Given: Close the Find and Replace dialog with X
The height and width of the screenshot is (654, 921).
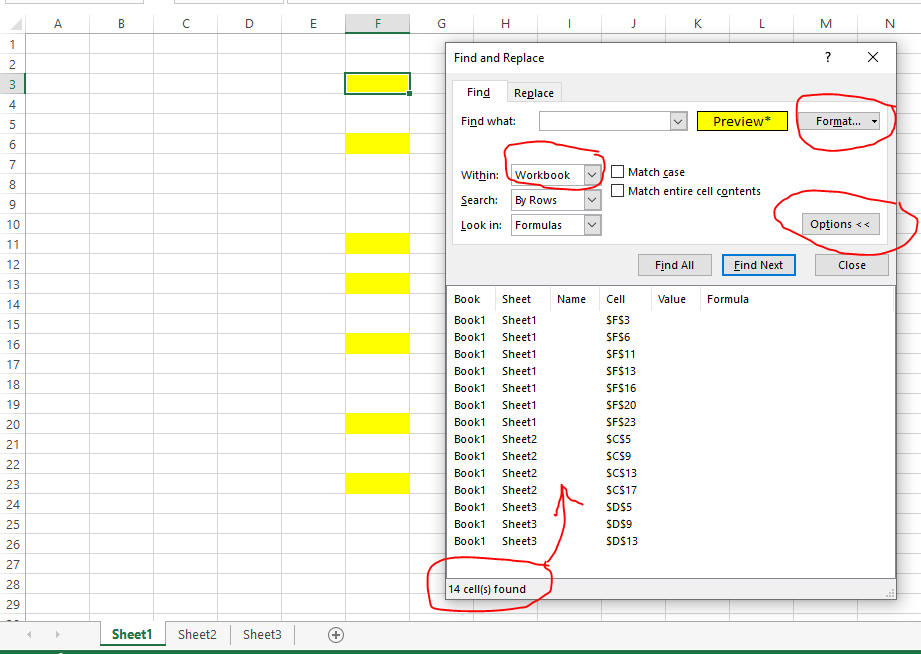Looking at the screenshot, I should tap(873, 57).
